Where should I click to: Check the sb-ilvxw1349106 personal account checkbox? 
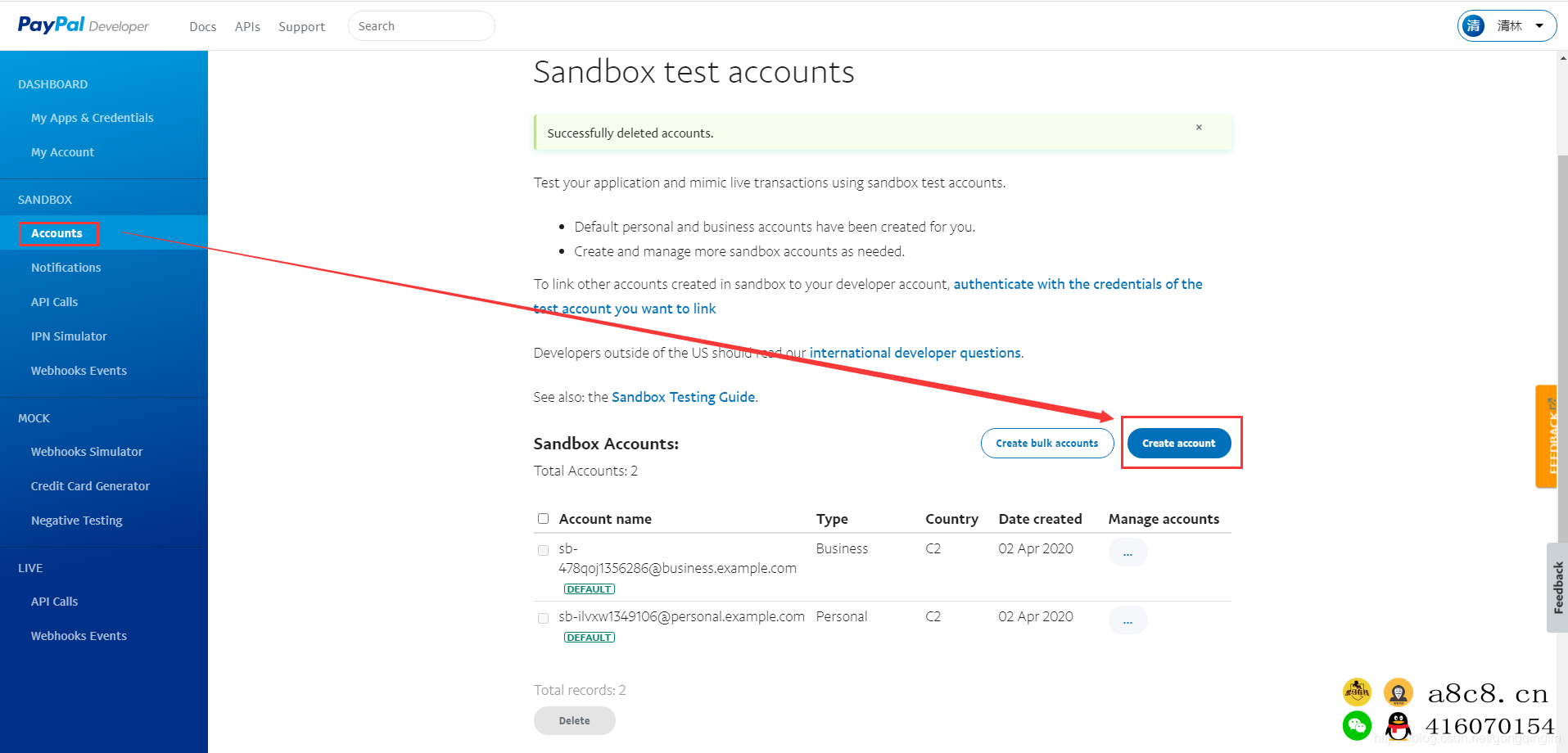[543, 618]
